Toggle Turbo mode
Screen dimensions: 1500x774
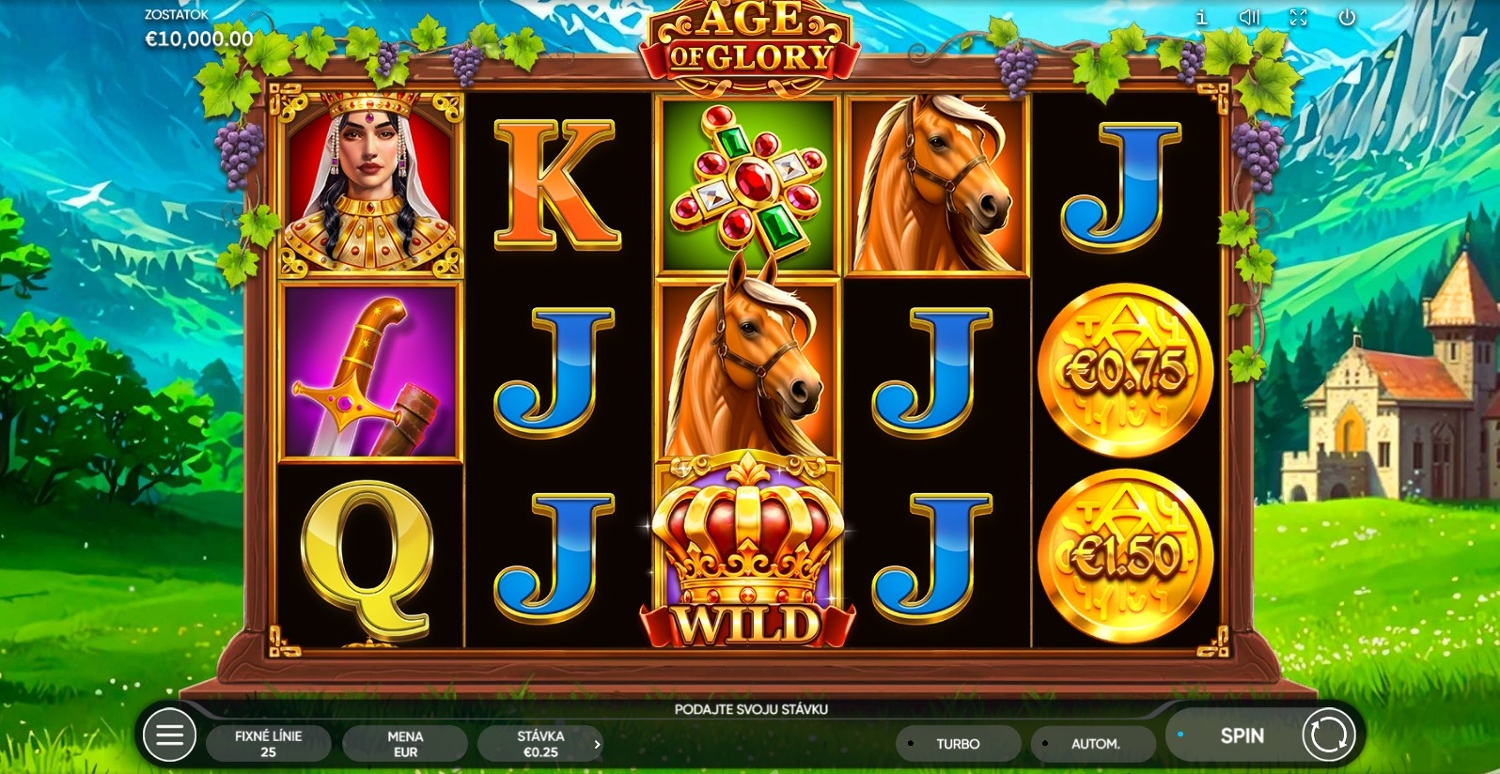pos(958,744)
